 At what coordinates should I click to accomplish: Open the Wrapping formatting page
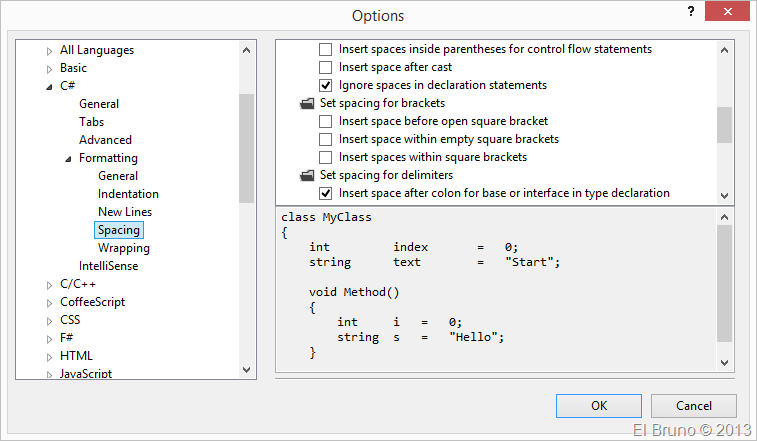tap(123, 248)
